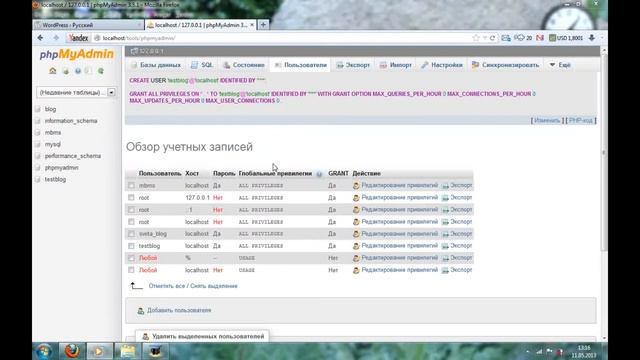Click Добавить пользователя link
Image resolution: width=640 pixels, height=360 pixels.
pyautogui.click(x=179, y=311)
